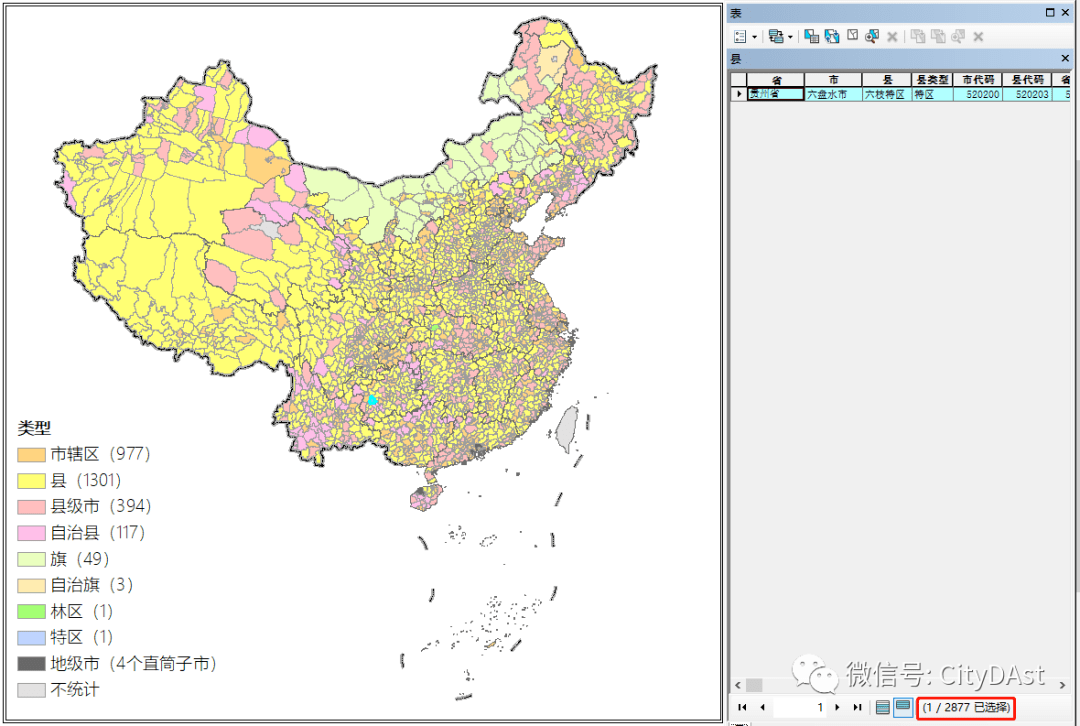
Task: Click the Zoom To Selected icon
Action: pos(872,36)
